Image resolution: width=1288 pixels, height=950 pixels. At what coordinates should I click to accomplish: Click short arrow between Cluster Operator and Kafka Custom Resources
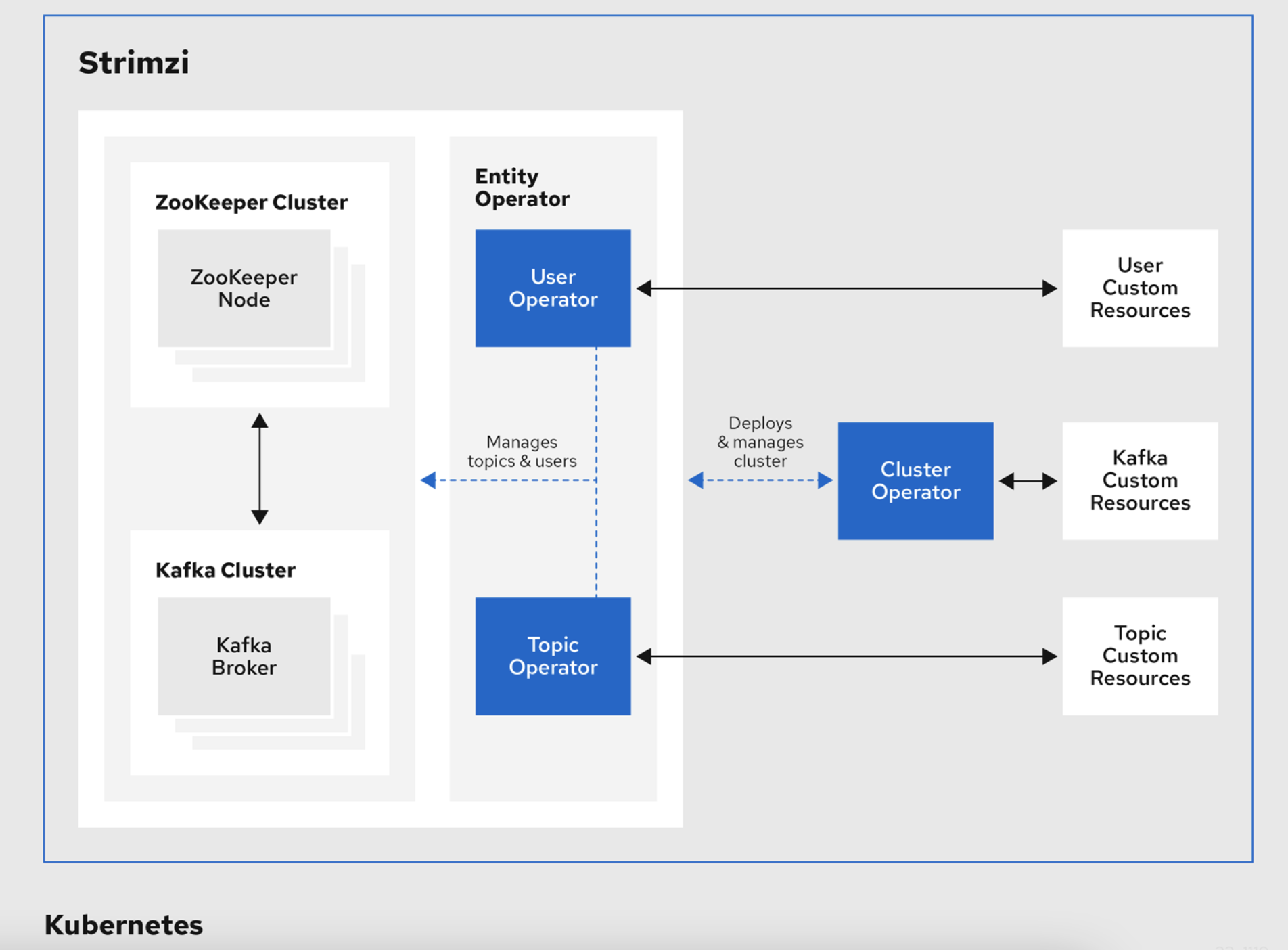[1028, 481]
